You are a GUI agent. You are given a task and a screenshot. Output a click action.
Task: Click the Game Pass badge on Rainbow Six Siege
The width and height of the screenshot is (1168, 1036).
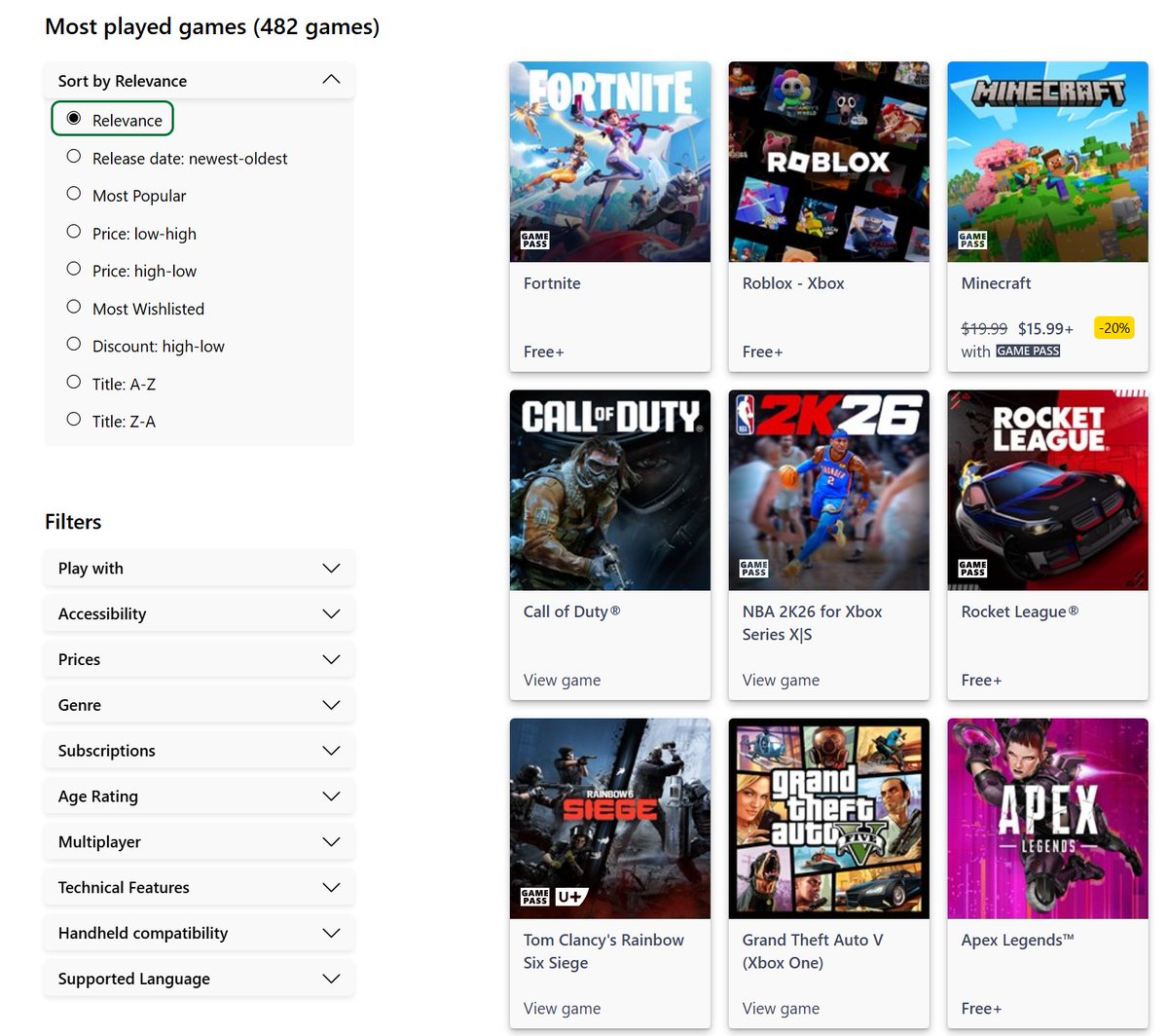[x=534, y=896]
